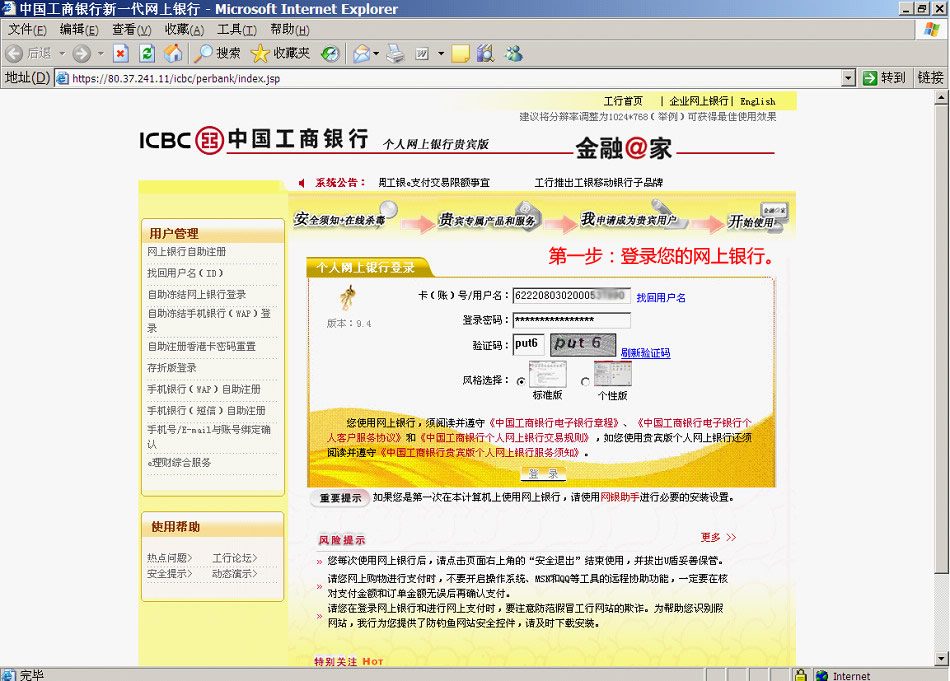Click the 个性版 preview thumbnail
Image resolution: width=950 pixels, height=681 pixels.
click(613, 374)
